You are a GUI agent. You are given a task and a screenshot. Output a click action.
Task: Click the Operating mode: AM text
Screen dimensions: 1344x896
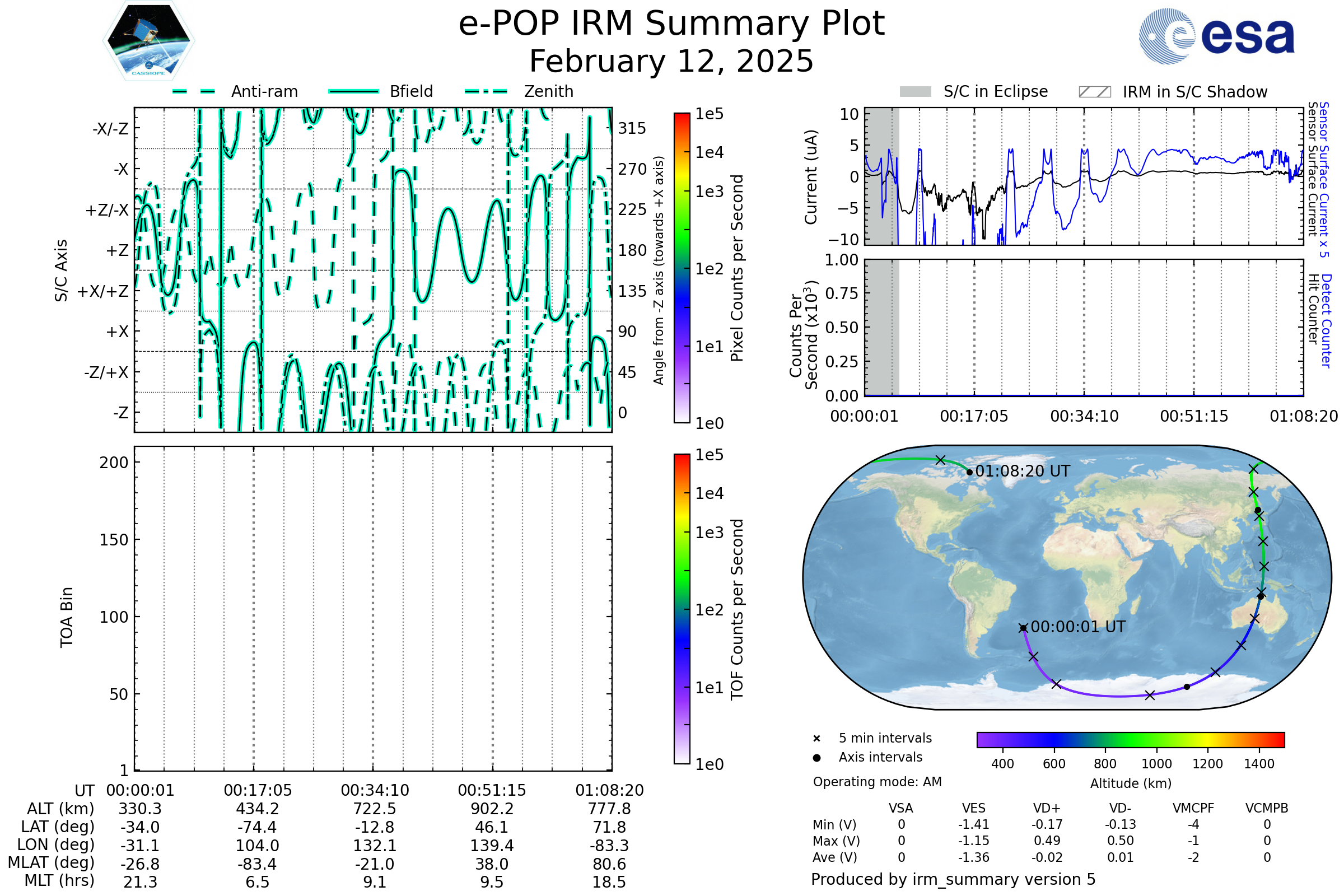[877, 782]
